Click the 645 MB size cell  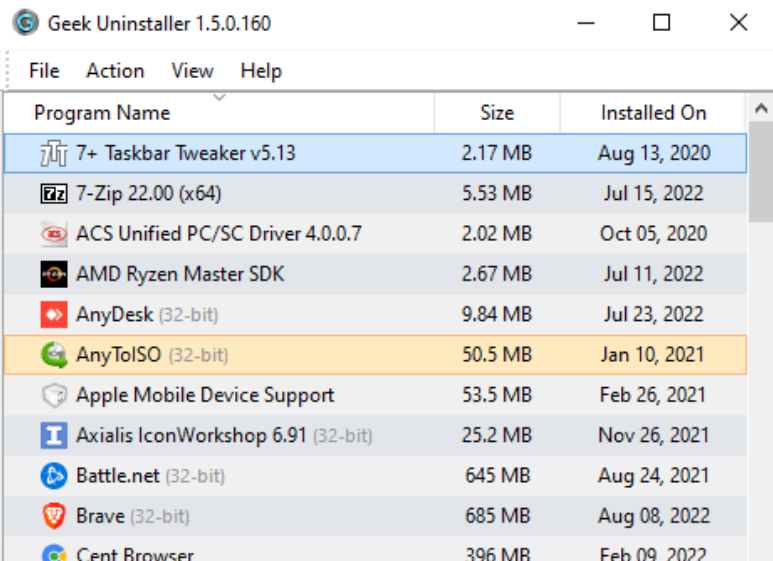498,476
